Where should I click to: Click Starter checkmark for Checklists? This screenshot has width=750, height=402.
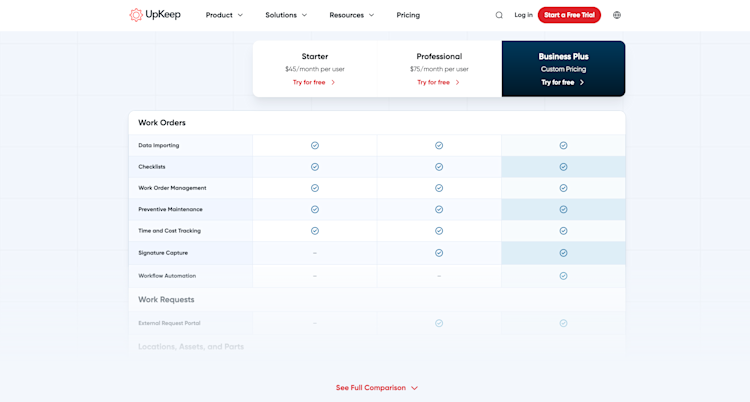[x=315, y=167]
